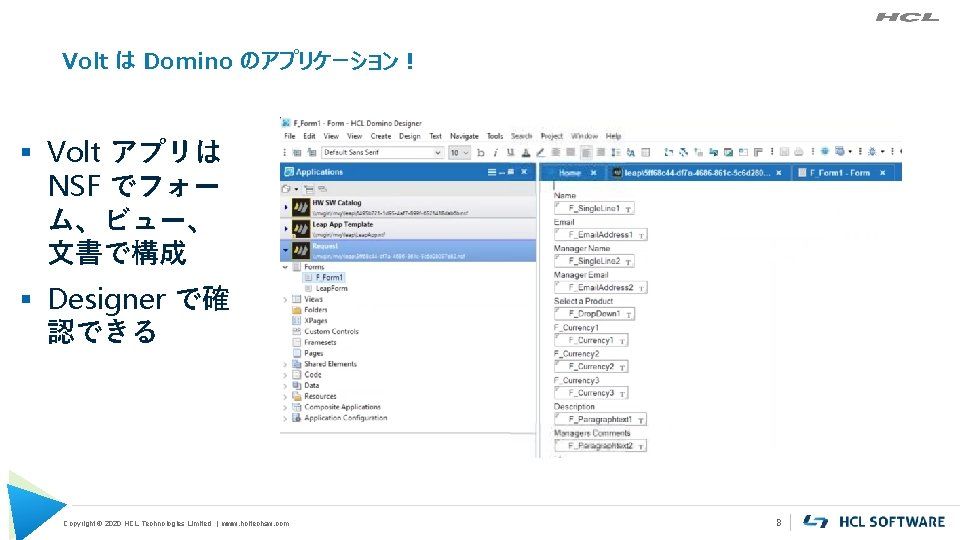Click the F_EmailAddress2 field
Viewport: 960px width, 540px height.
601,288
